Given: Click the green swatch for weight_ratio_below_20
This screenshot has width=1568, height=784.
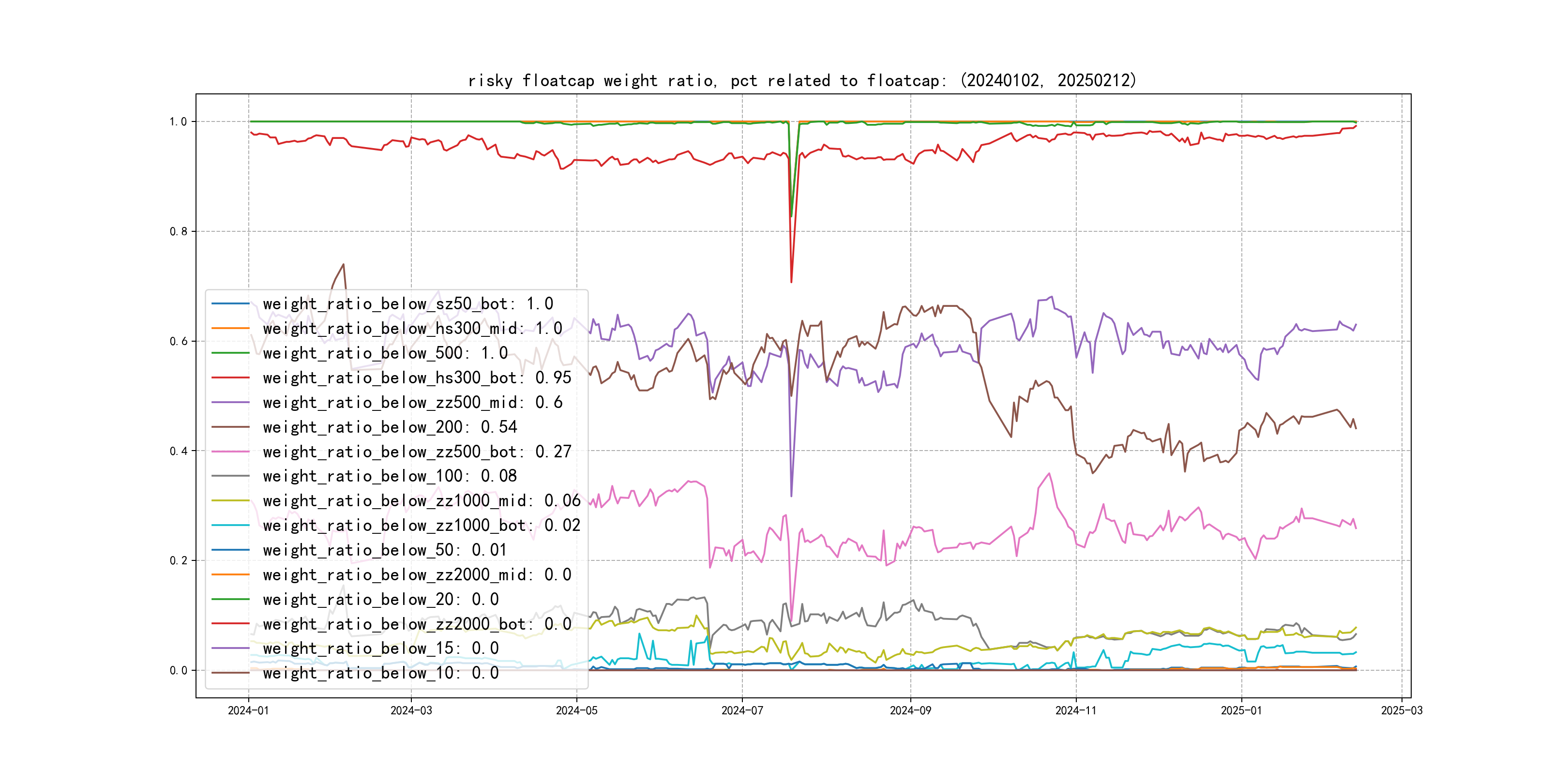Looking at the screenshot, I should click(x=230, y=600).
